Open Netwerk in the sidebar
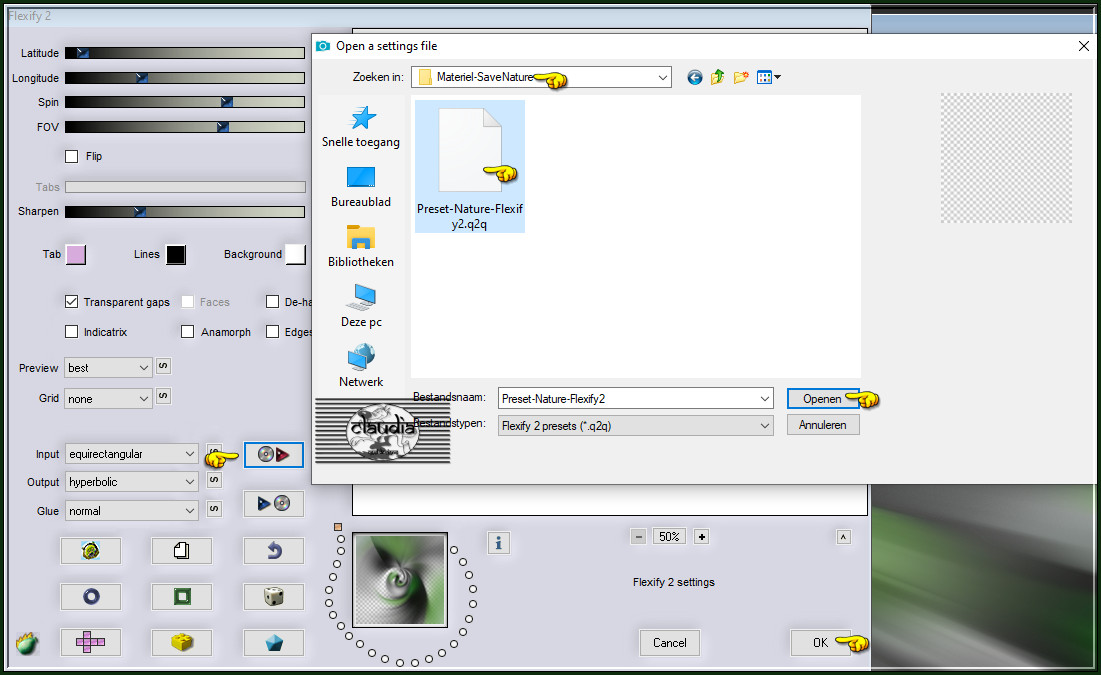This screenshot has width=1101, height=675. pos(361,366)
